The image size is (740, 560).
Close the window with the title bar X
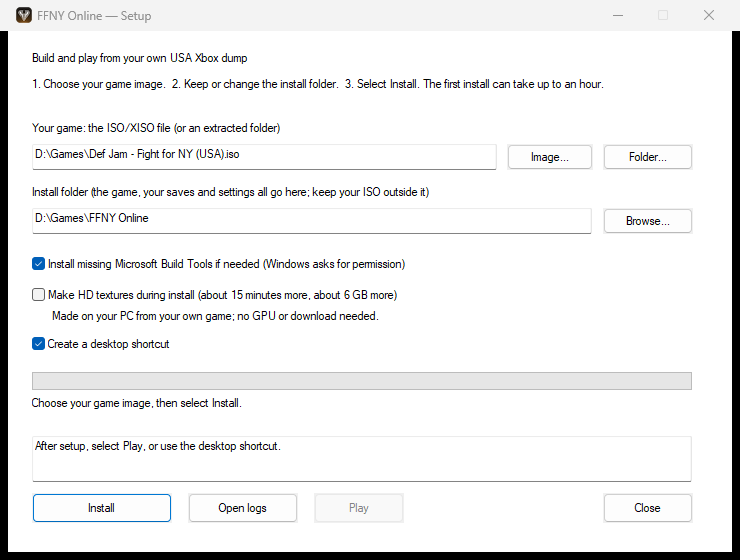point(708,16)
